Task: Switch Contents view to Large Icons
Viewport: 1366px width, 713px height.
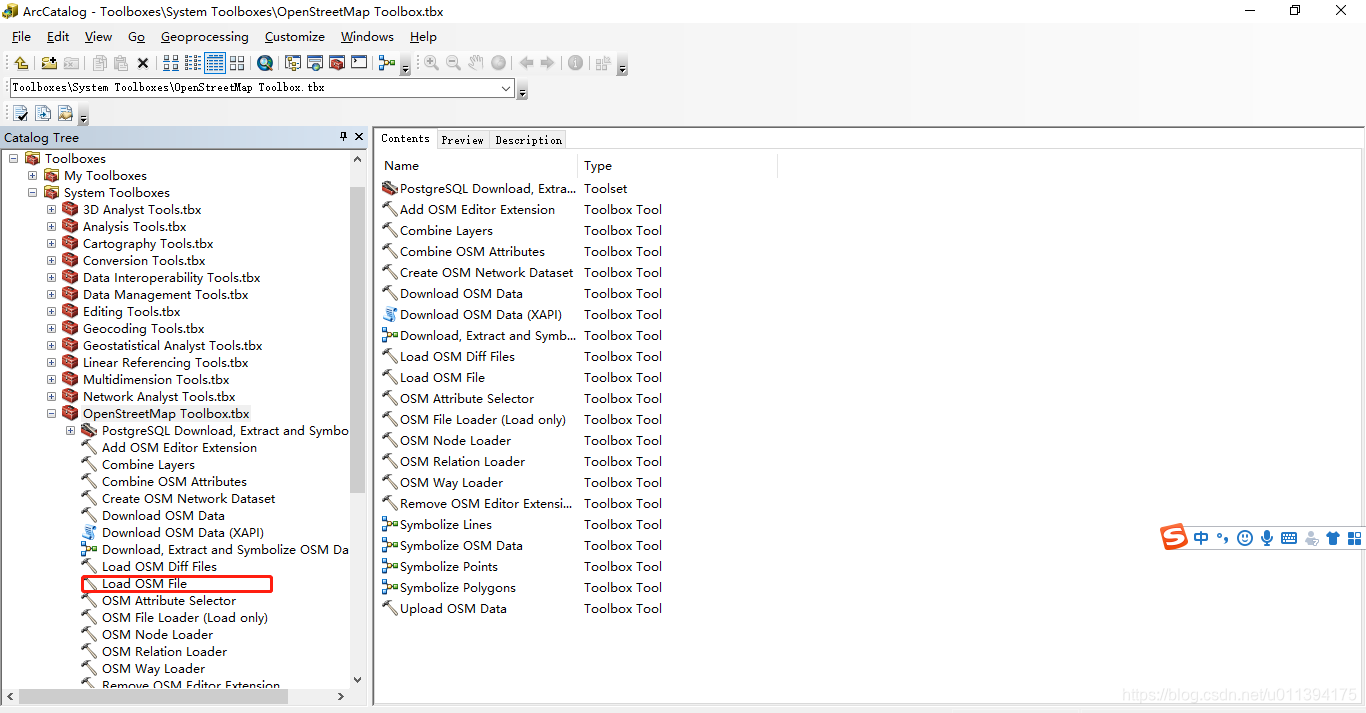Action: 171,63
